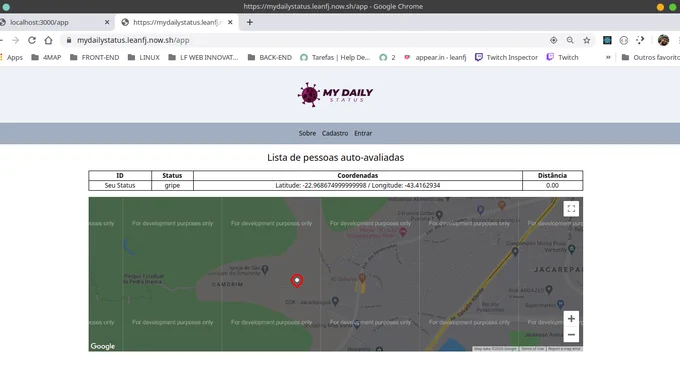This screenshot has height=368, width=680.
Task: Select the Latitude / Longitude coordinates cell
Action: click(358, 186)
